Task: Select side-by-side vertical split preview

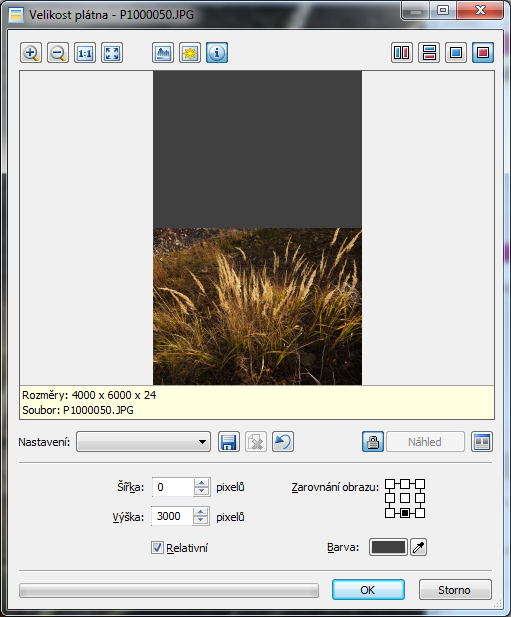Action: pos(402,53)
